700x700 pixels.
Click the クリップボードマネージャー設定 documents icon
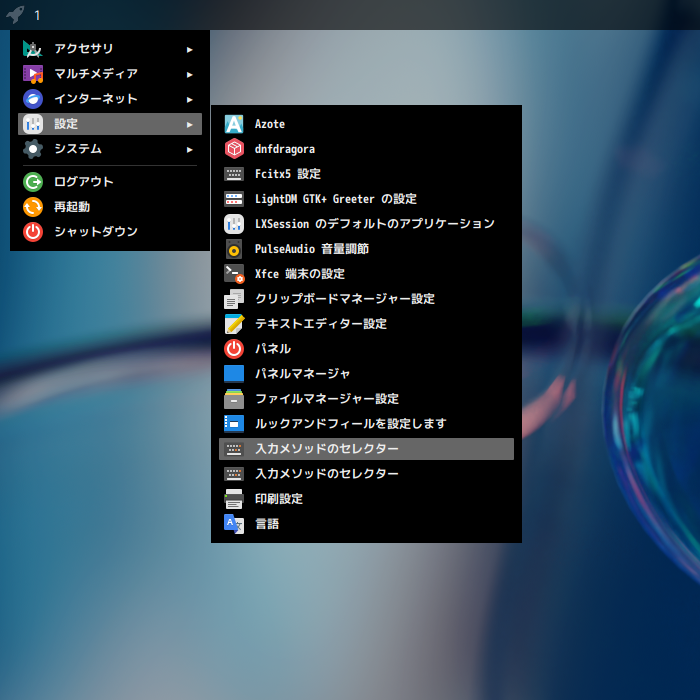234,299
